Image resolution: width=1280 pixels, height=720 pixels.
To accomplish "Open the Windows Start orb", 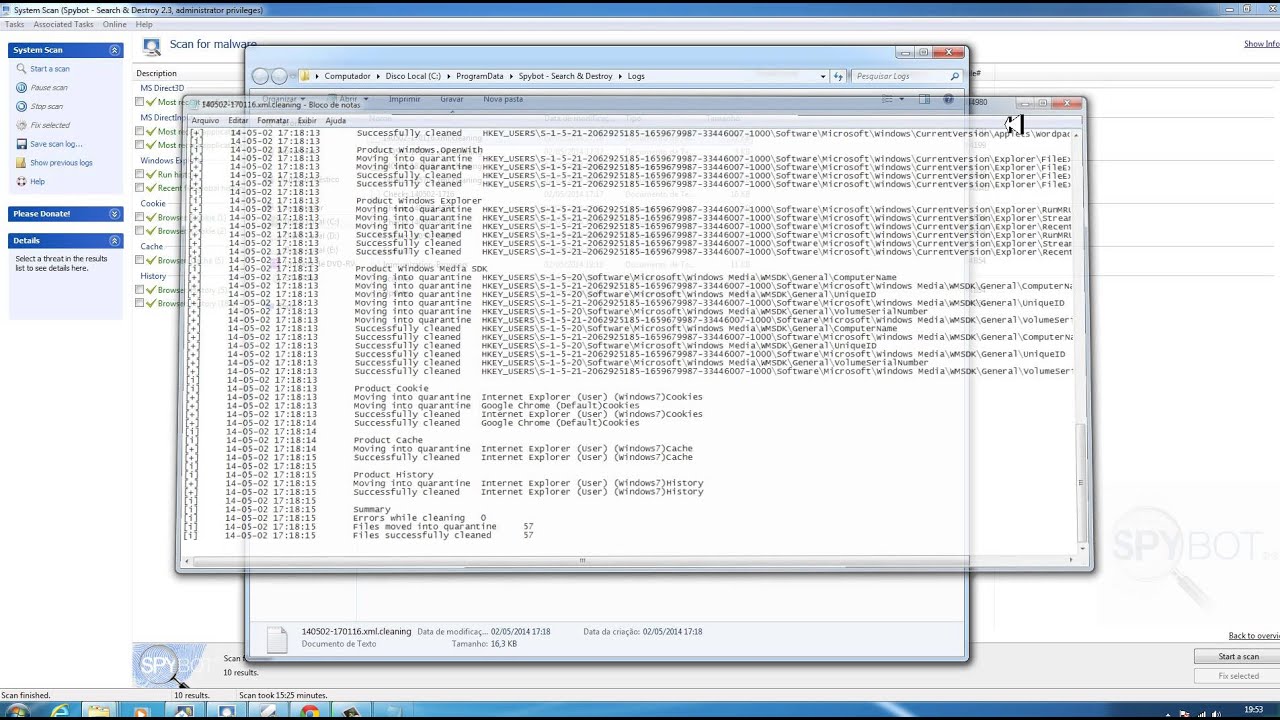I will click(x=18, y=711).
